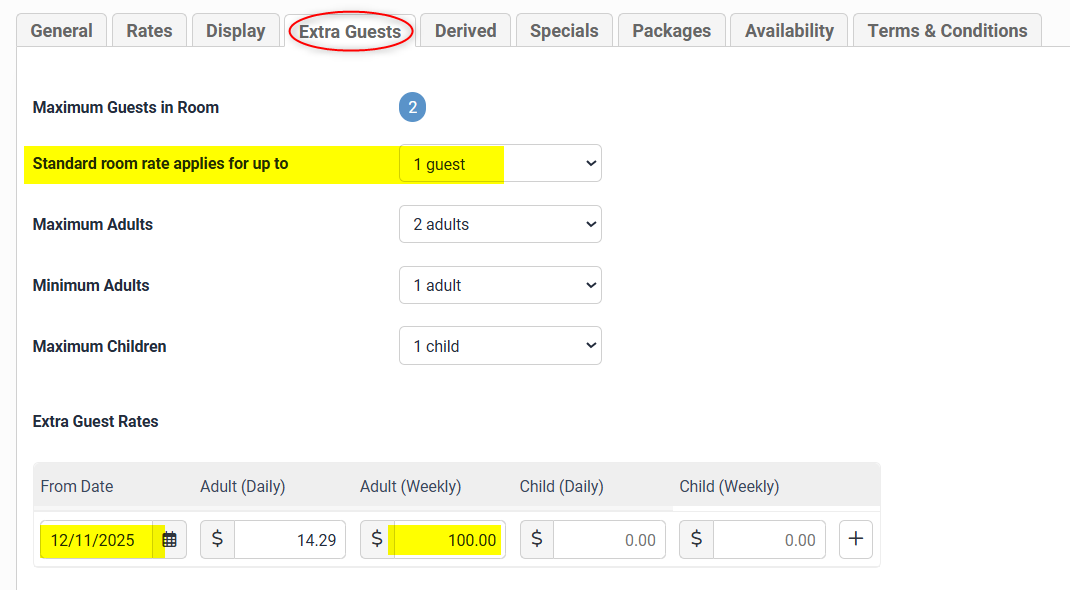Image resolution: width=1070 pixels, height=590 pixels.
Task: Open the Availability tab
Action: tap(788, 31)
